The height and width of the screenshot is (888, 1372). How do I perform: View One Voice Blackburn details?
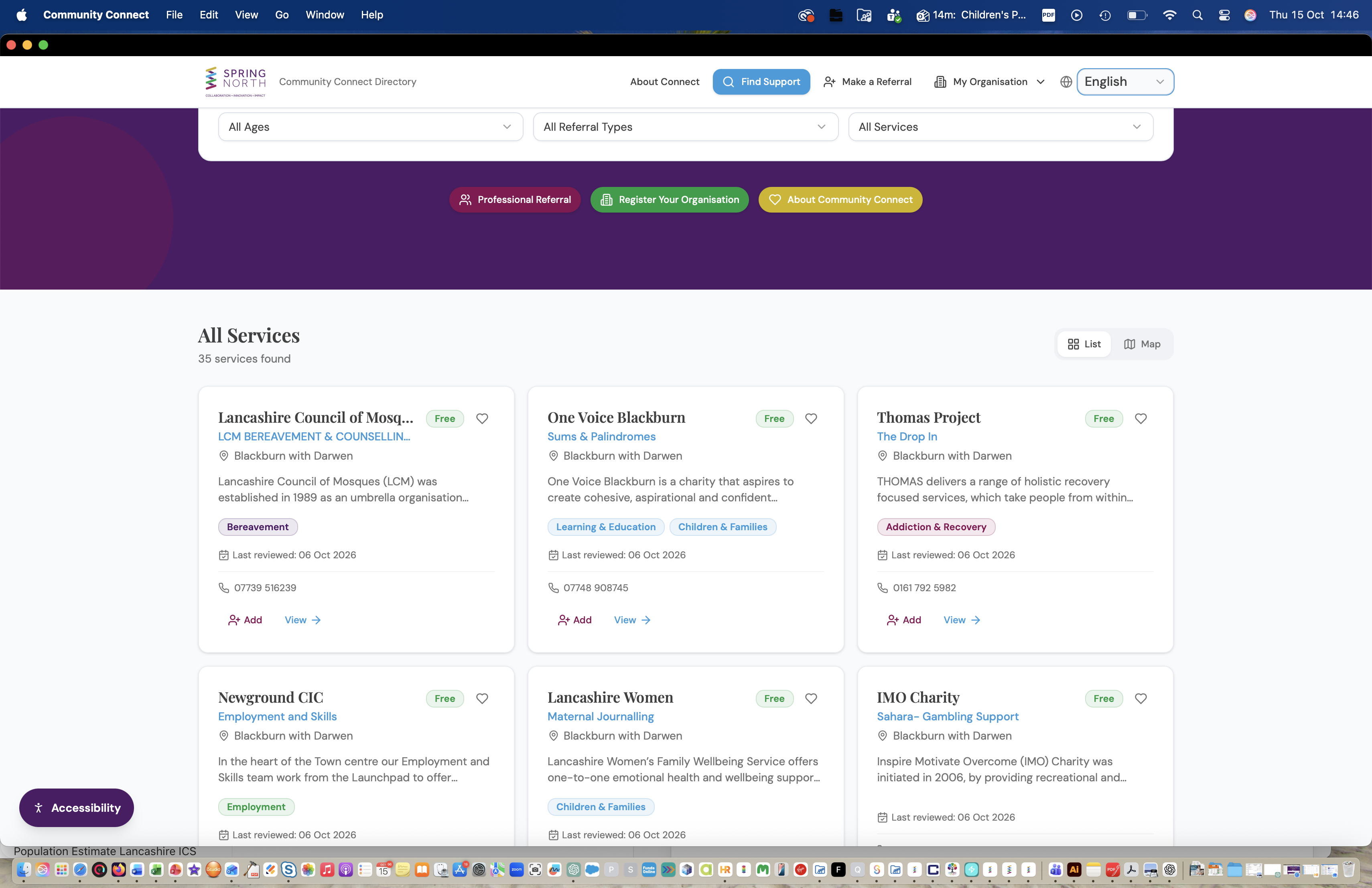tap(632, 620)
